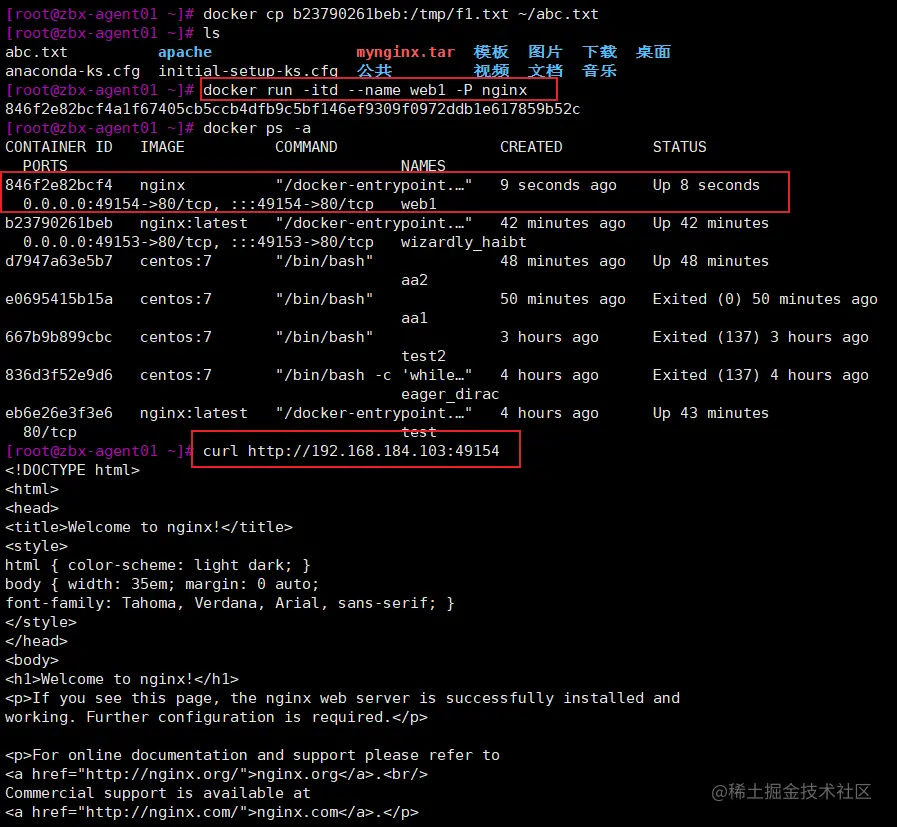This screenshot has height=827, width=897.
Task: Click the http://nginx.com/ href line
Action: (x=212, y=812)
